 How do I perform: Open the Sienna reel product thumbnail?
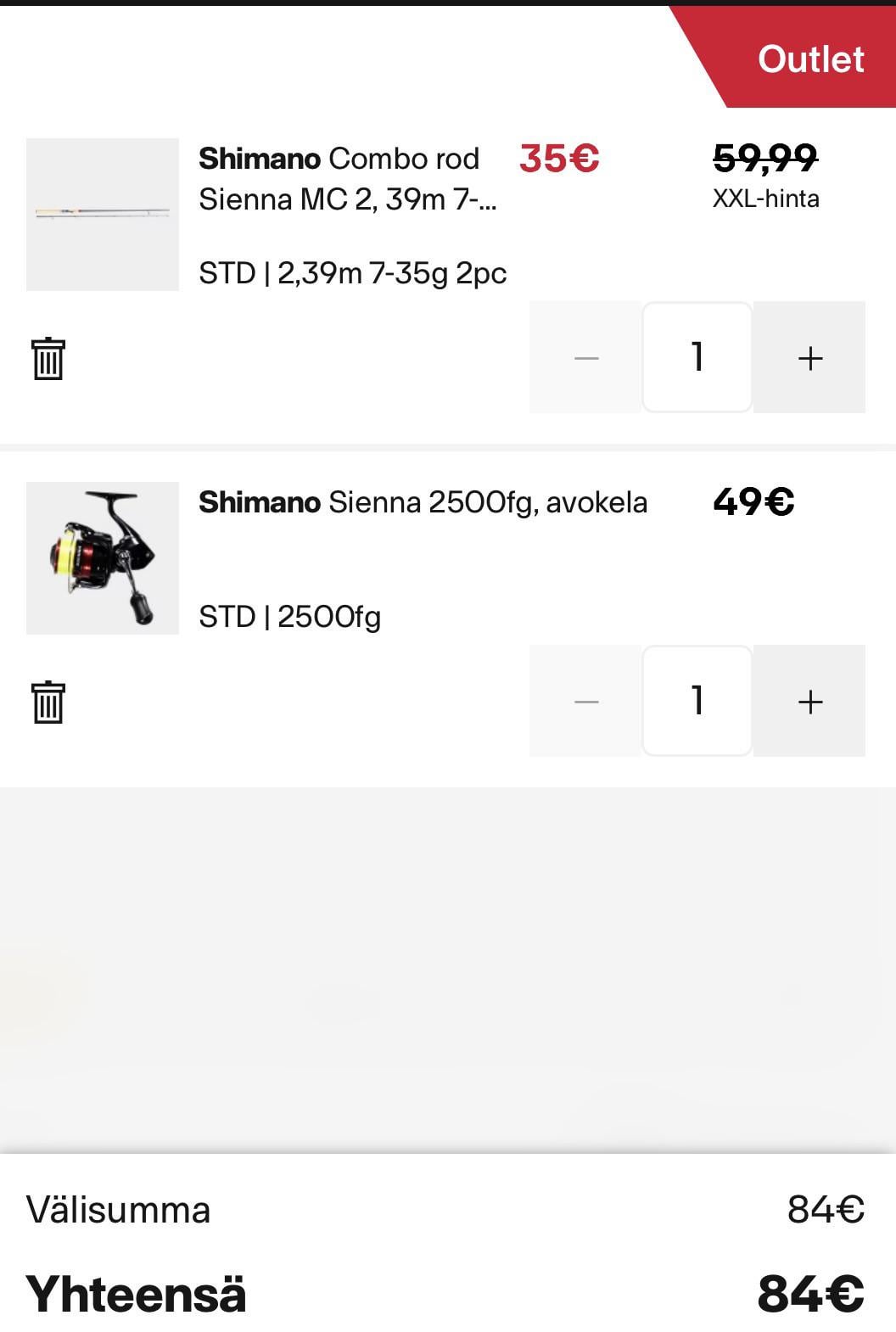coord(103,558)
